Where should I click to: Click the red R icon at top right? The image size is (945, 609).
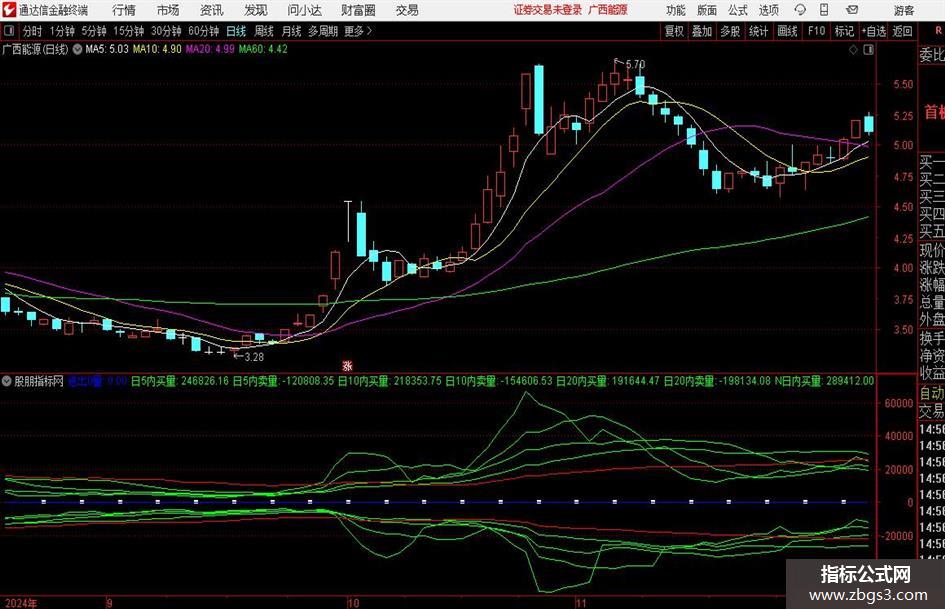coord(939,31)
